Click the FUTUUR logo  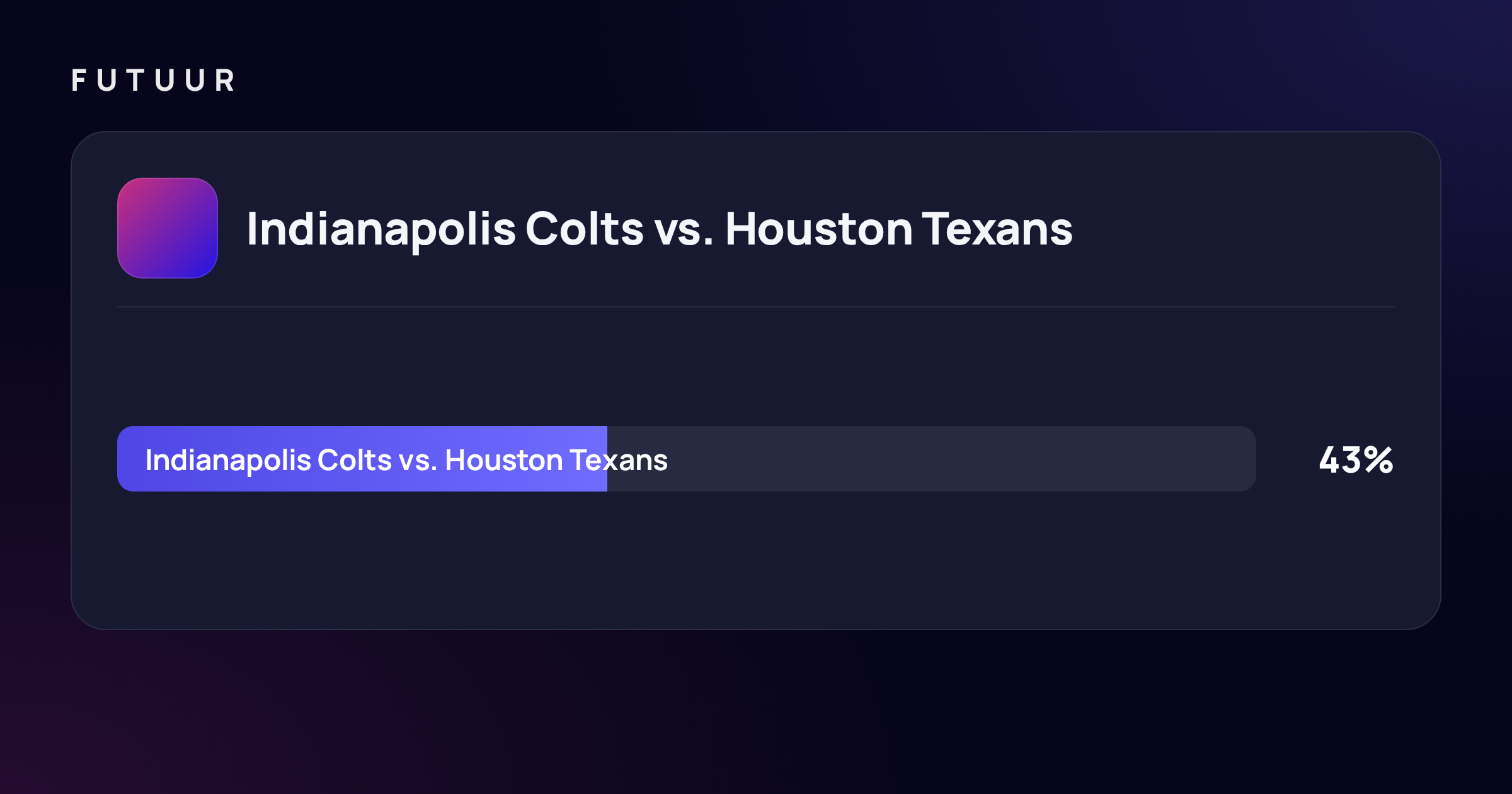coord(153,81)
